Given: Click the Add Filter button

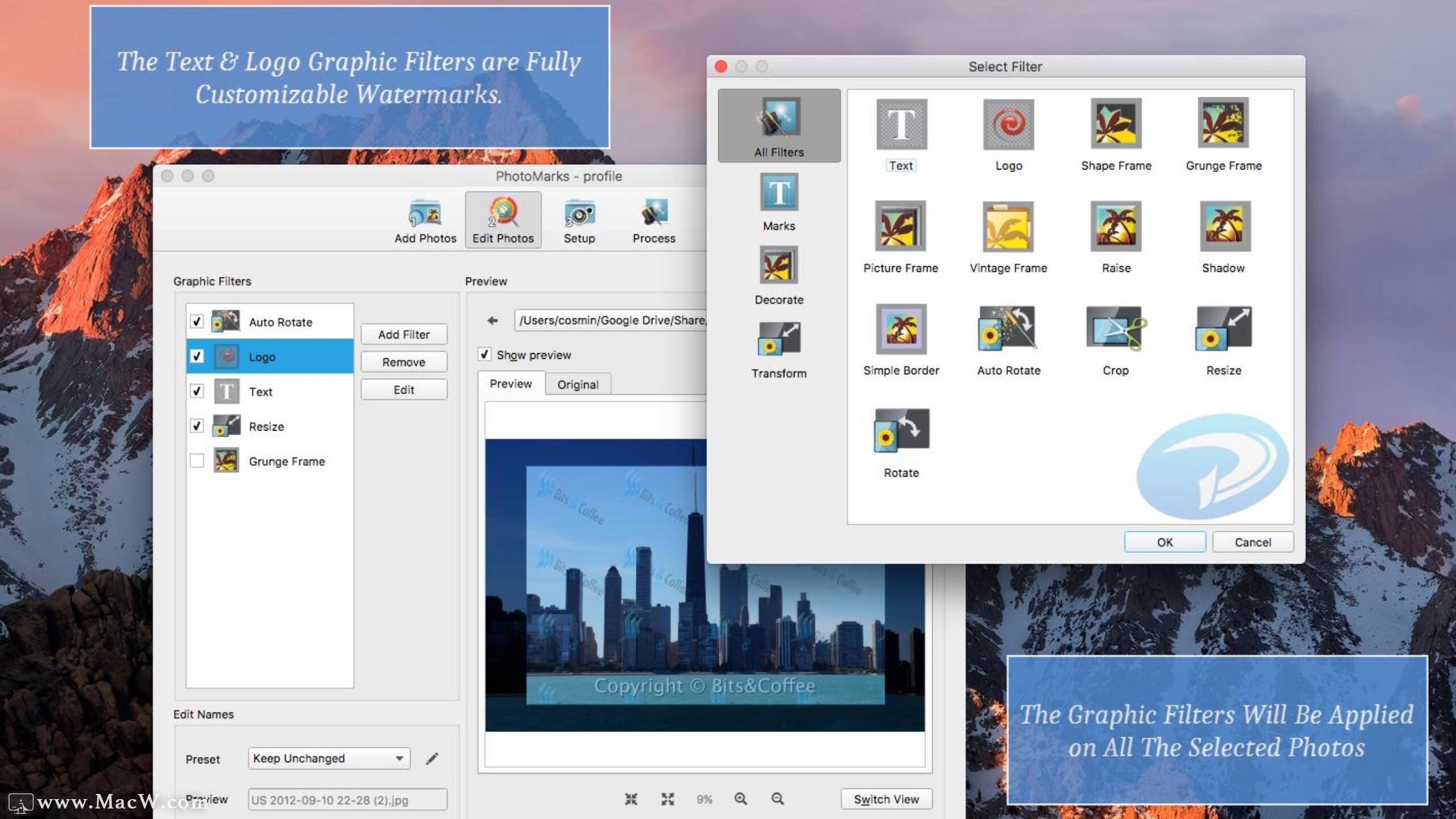Looking at the screenshot, I should [404, 334].
